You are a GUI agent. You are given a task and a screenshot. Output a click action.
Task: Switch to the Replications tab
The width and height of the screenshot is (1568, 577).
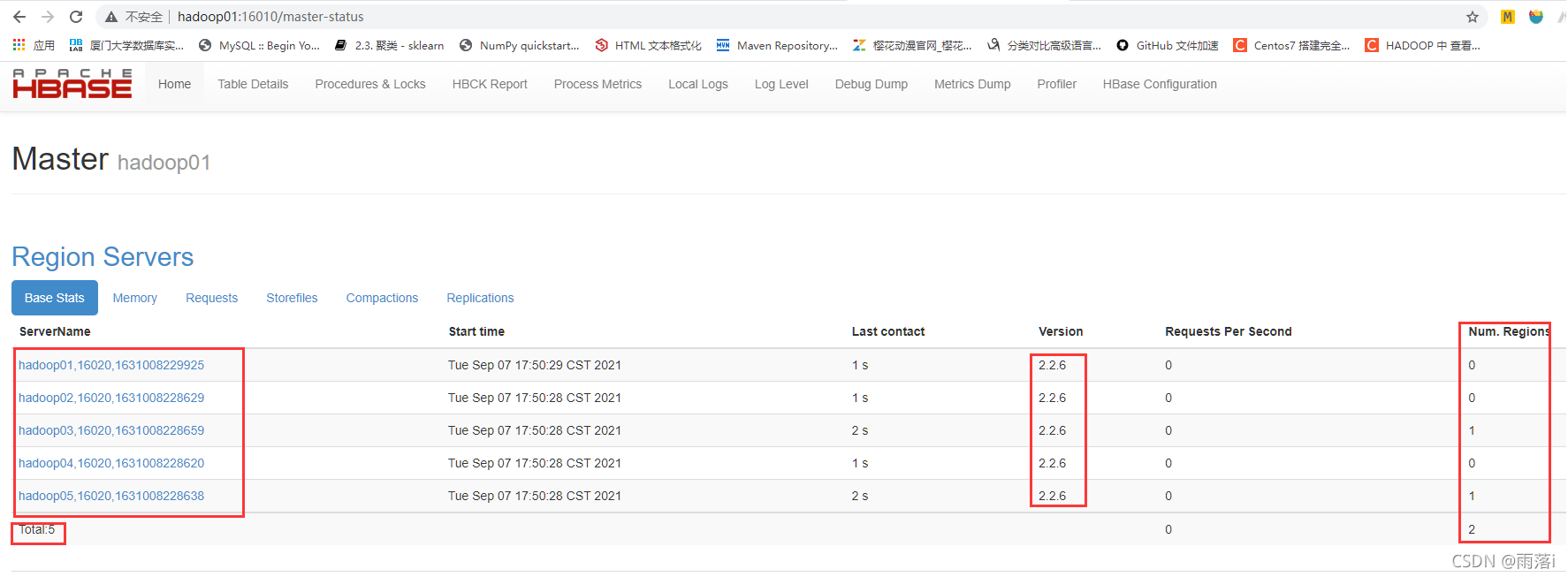coord(480,298)
